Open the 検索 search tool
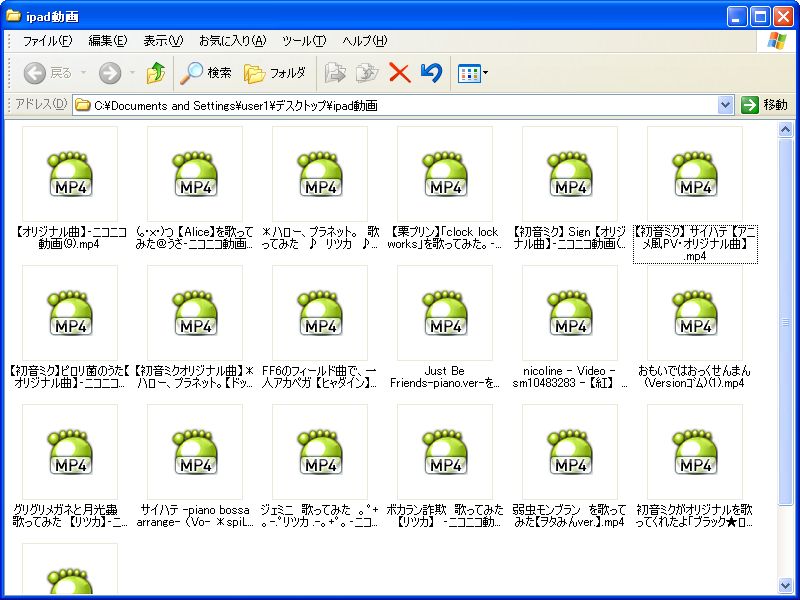 coord(206,73)
